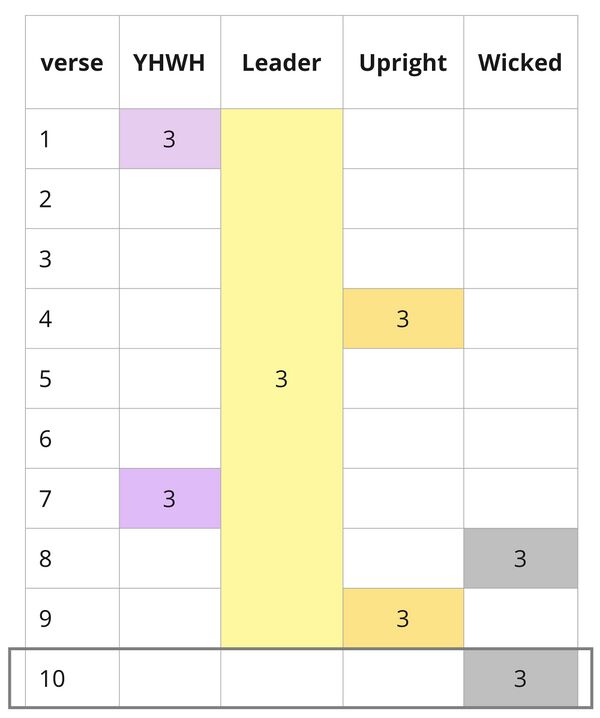Click the Wicked column header

point(520,63)
